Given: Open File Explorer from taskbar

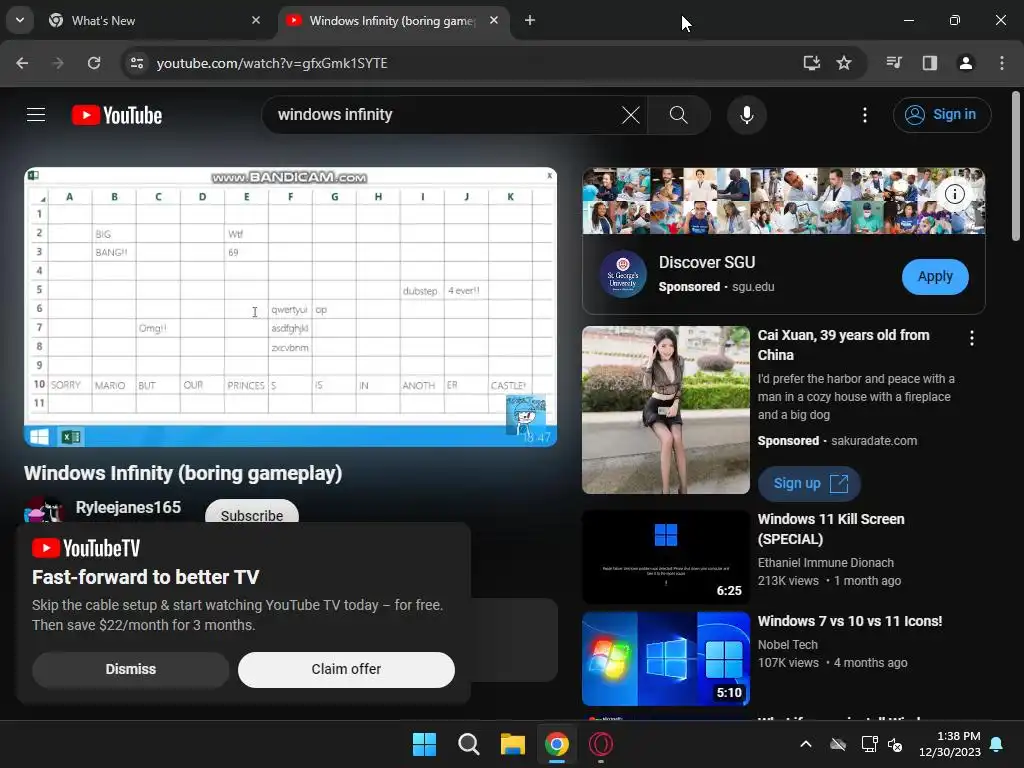Looking at the screenshot, I should tap(513, 744).
